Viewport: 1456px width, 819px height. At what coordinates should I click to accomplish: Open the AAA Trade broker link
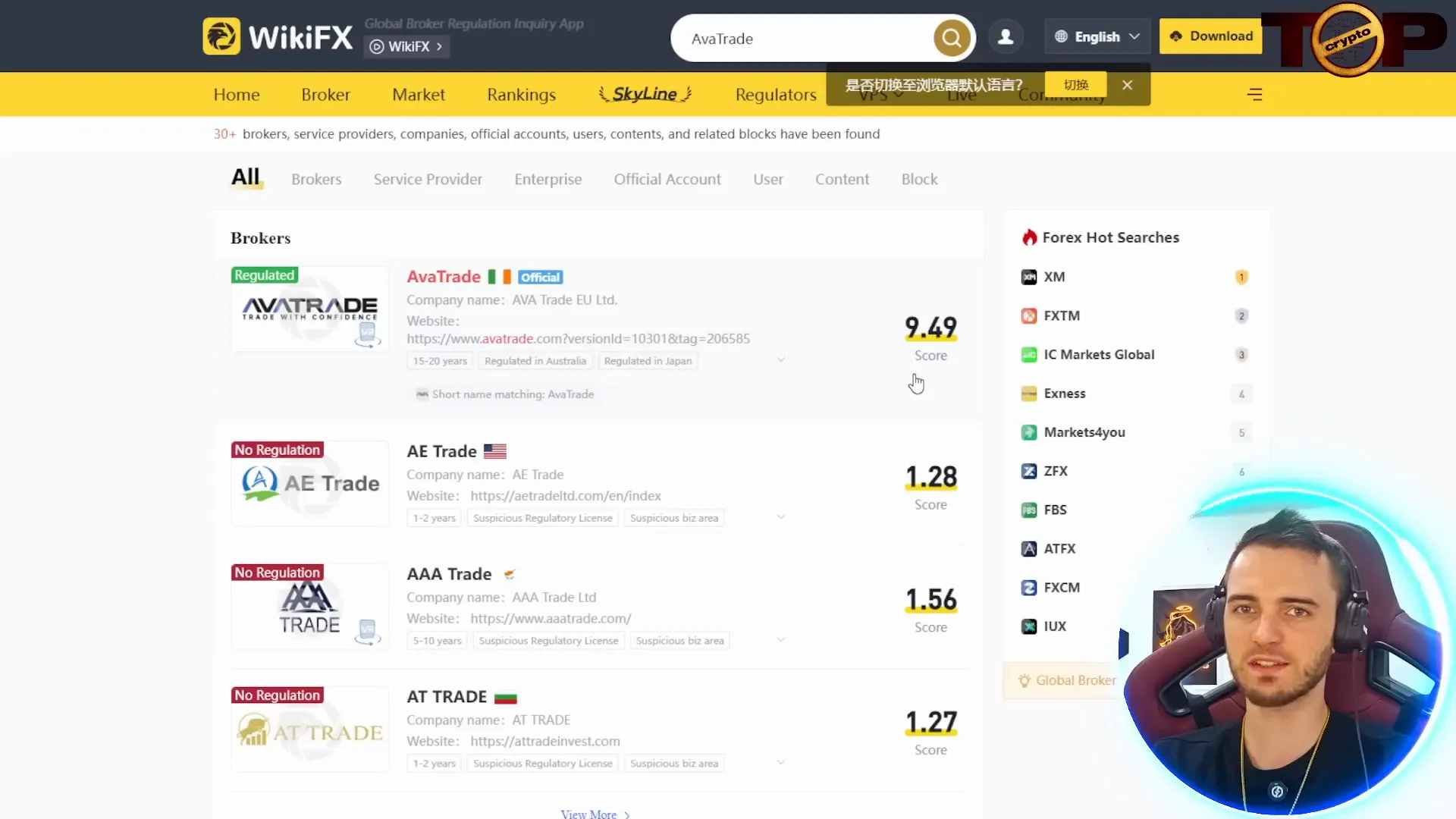[x=449, y=574]
